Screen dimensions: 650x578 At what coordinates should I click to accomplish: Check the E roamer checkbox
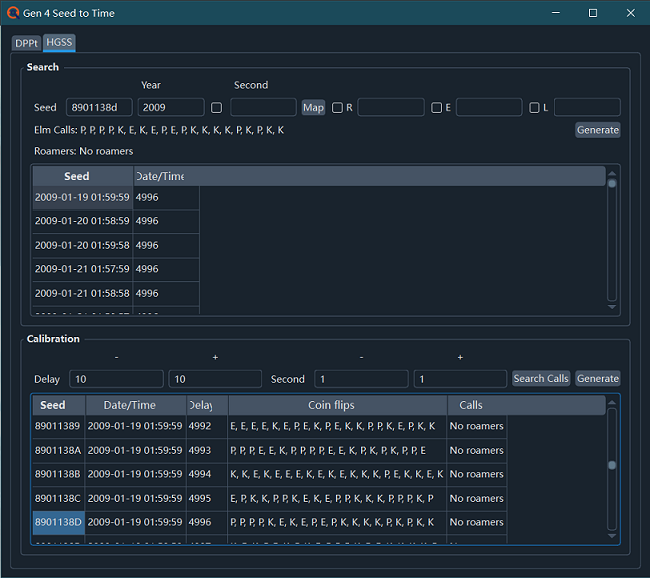[x=437, y=108]
